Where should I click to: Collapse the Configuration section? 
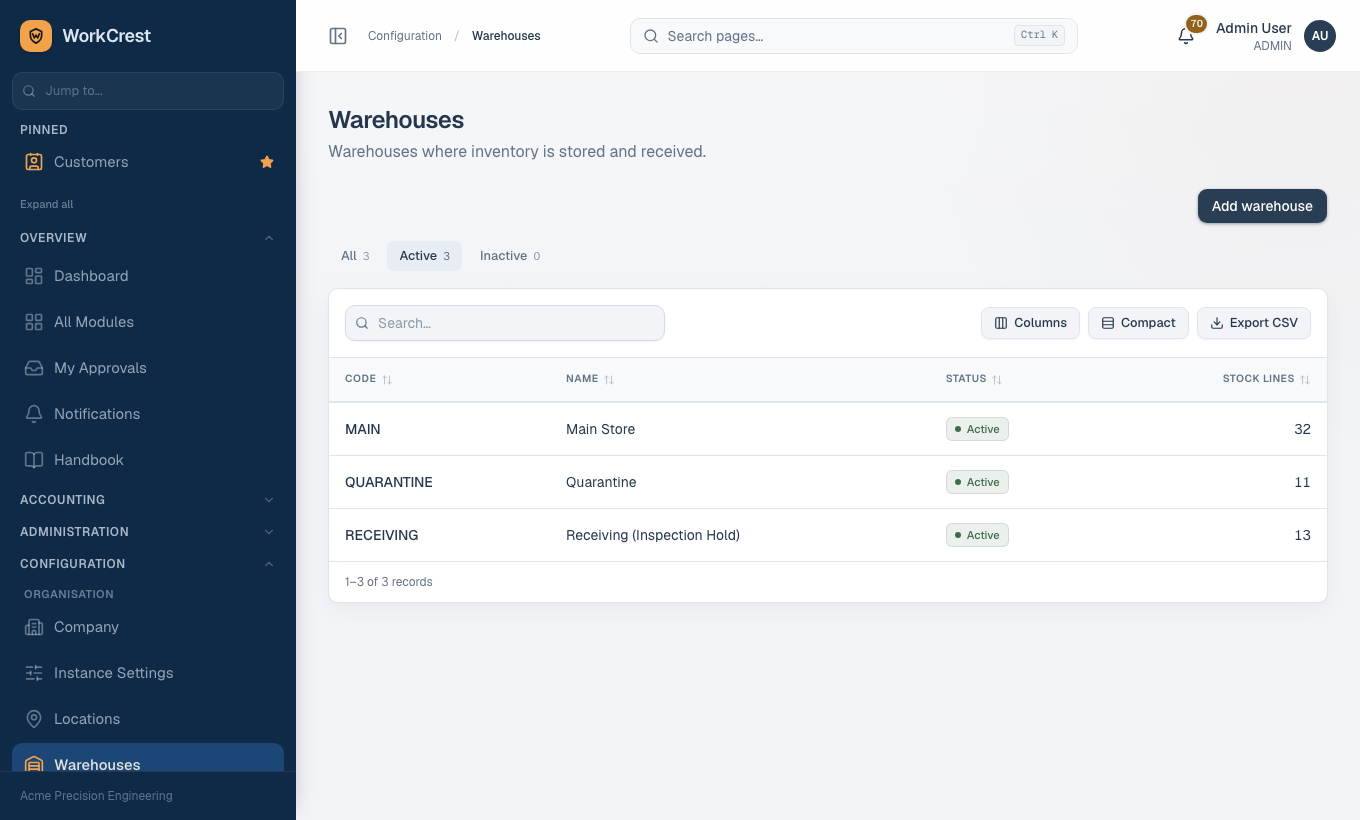coord(148,564)
